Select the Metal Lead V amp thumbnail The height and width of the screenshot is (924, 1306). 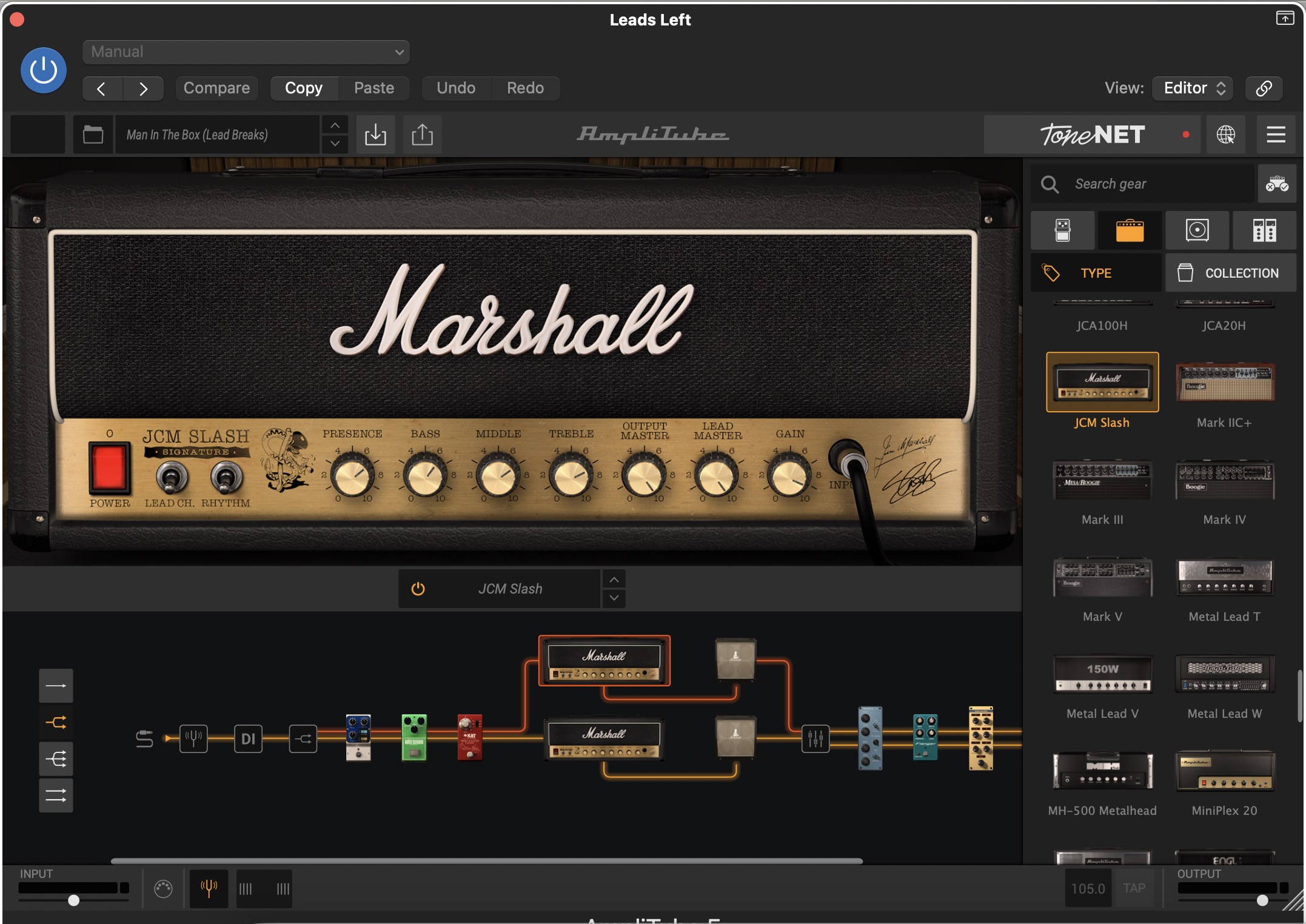click(x=1102, y=674)
